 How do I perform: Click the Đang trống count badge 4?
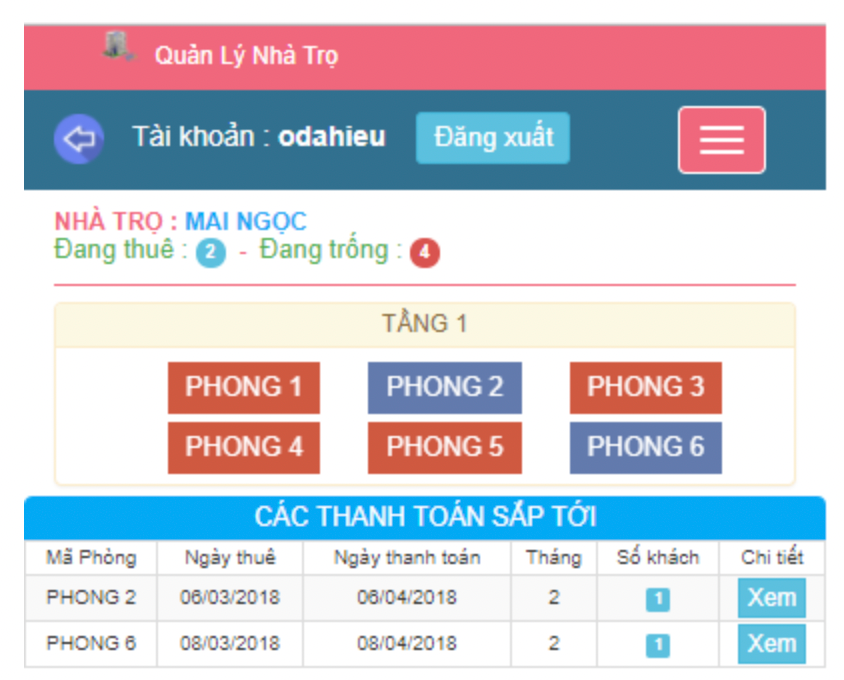click(x=425, y=252)
